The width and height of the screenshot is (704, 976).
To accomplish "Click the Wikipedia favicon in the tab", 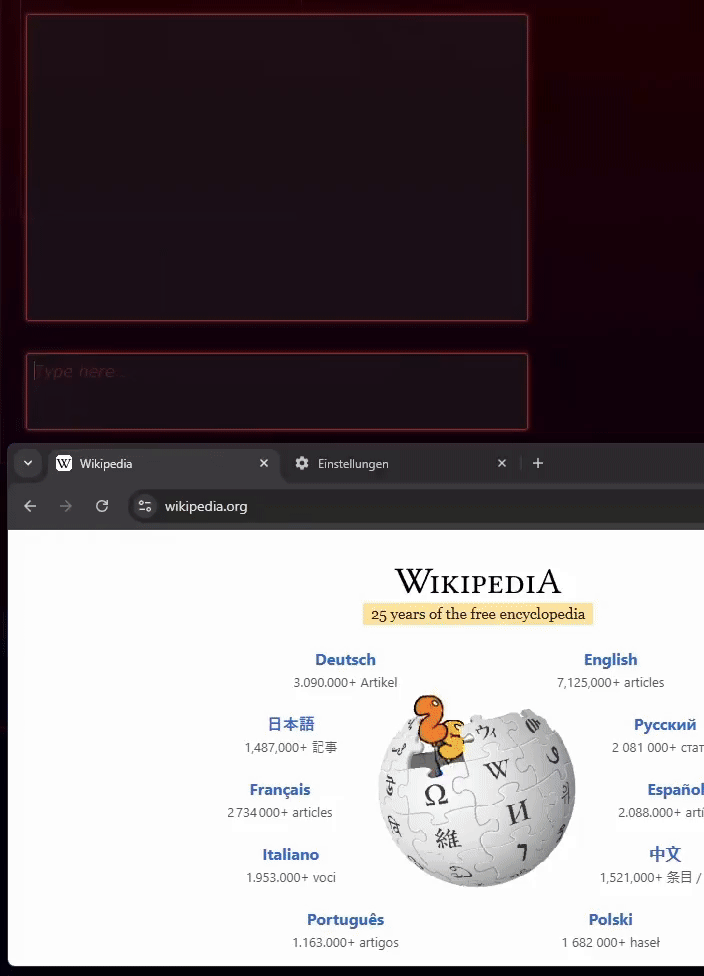I will (x=64, y=463).
